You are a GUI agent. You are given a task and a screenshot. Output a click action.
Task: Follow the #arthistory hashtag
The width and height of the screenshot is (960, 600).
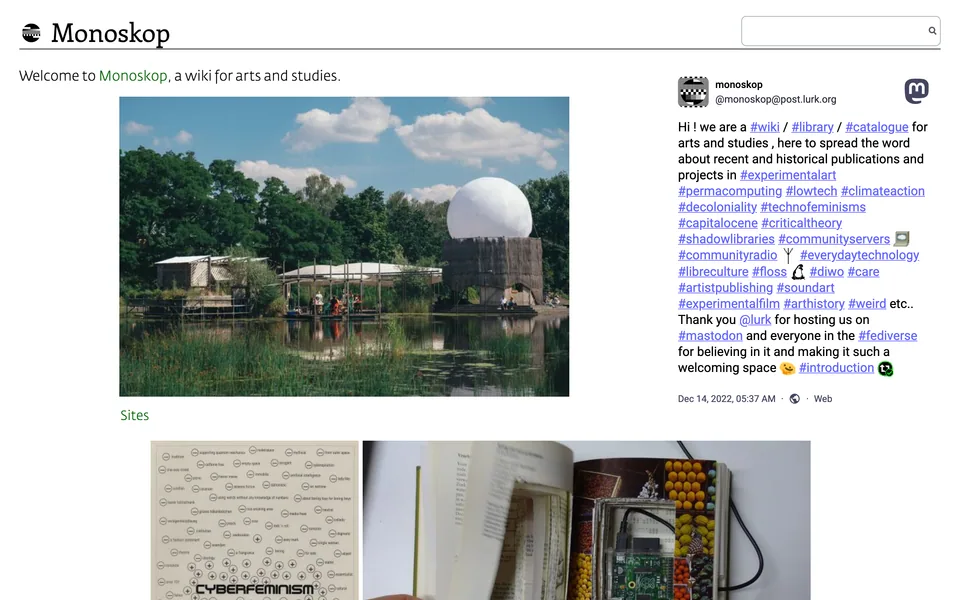(814, 303)
